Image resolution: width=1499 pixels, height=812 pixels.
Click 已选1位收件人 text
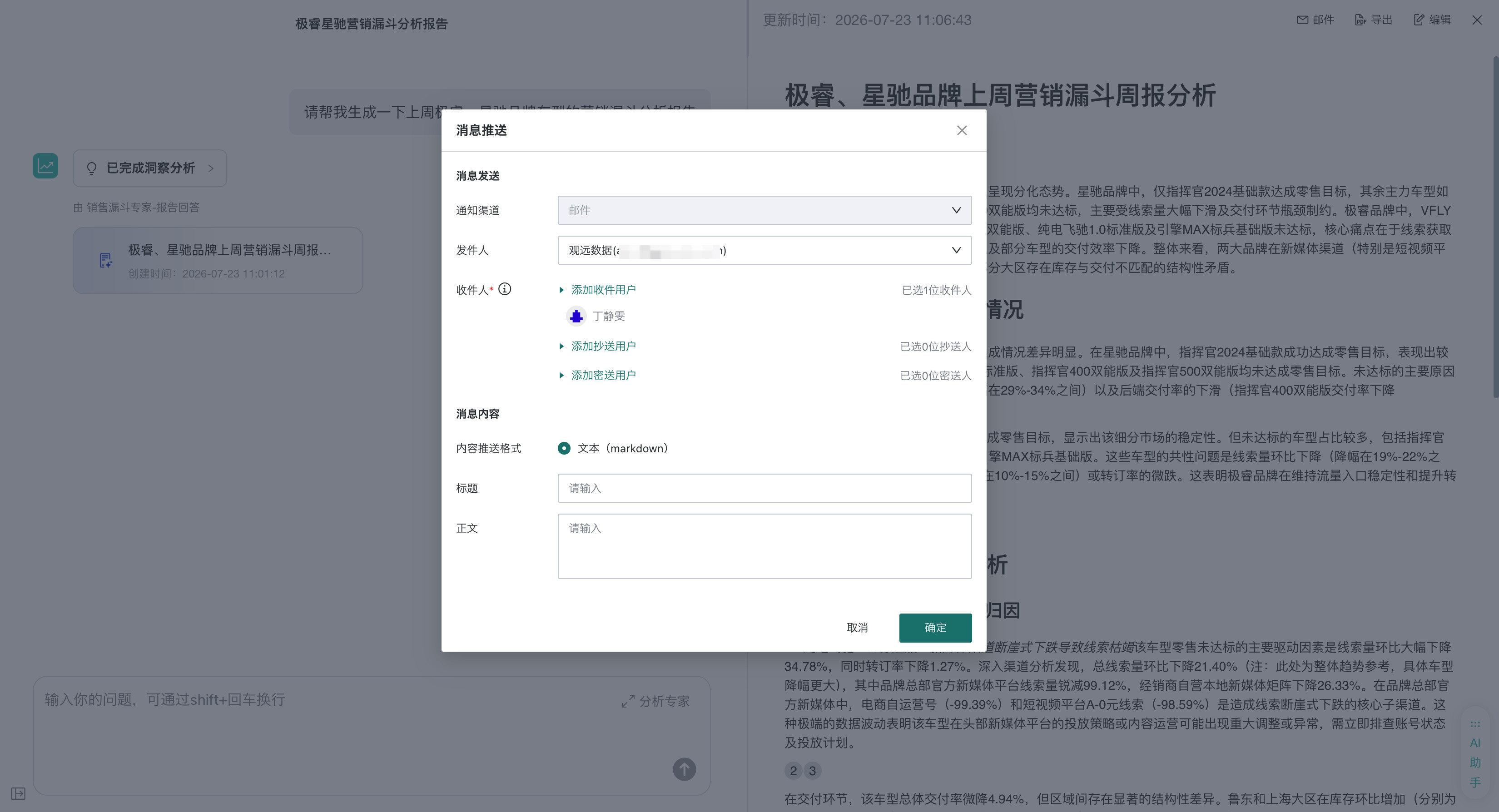[936, 290]
